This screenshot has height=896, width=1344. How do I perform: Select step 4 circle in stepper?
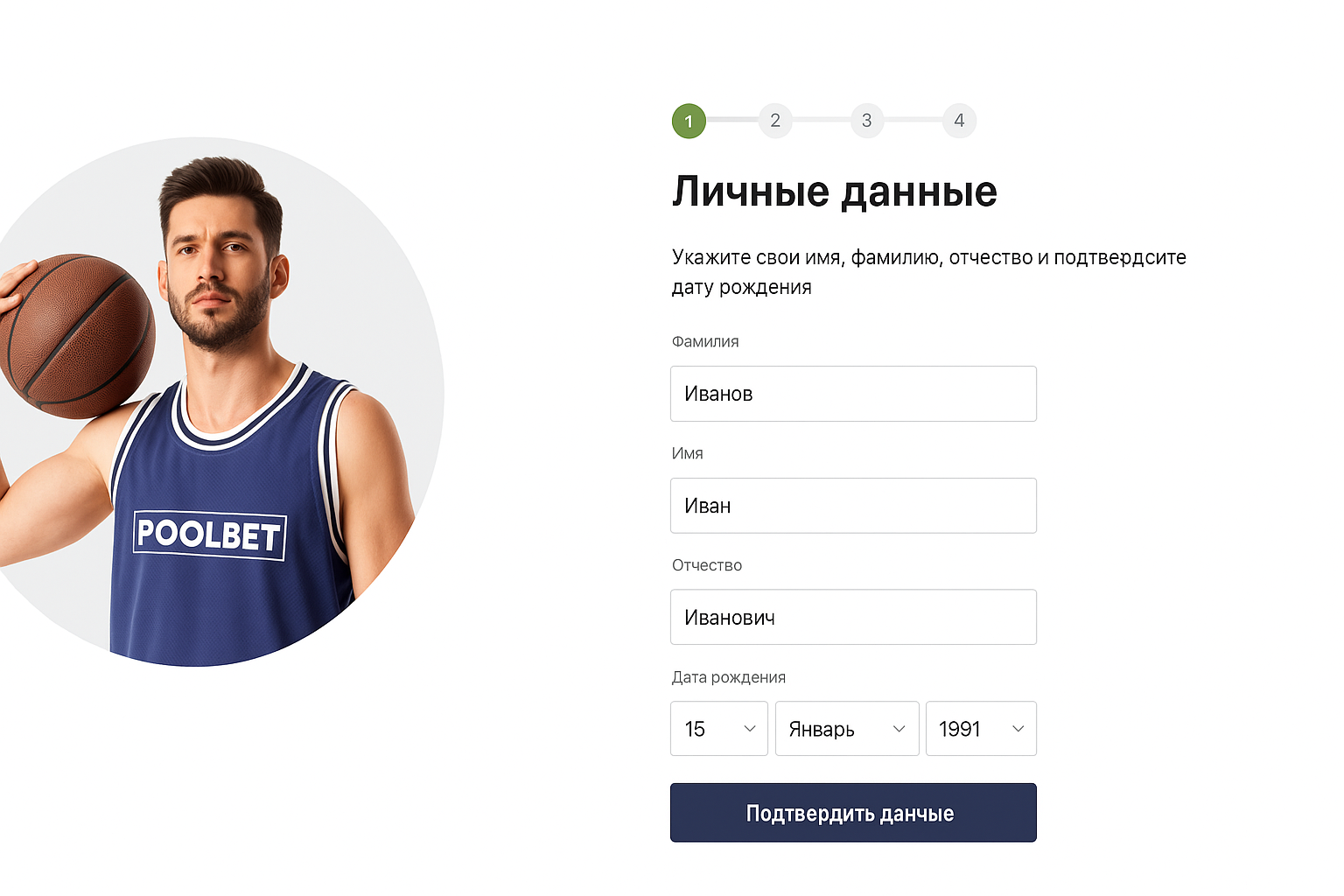(x=959, y=121)
